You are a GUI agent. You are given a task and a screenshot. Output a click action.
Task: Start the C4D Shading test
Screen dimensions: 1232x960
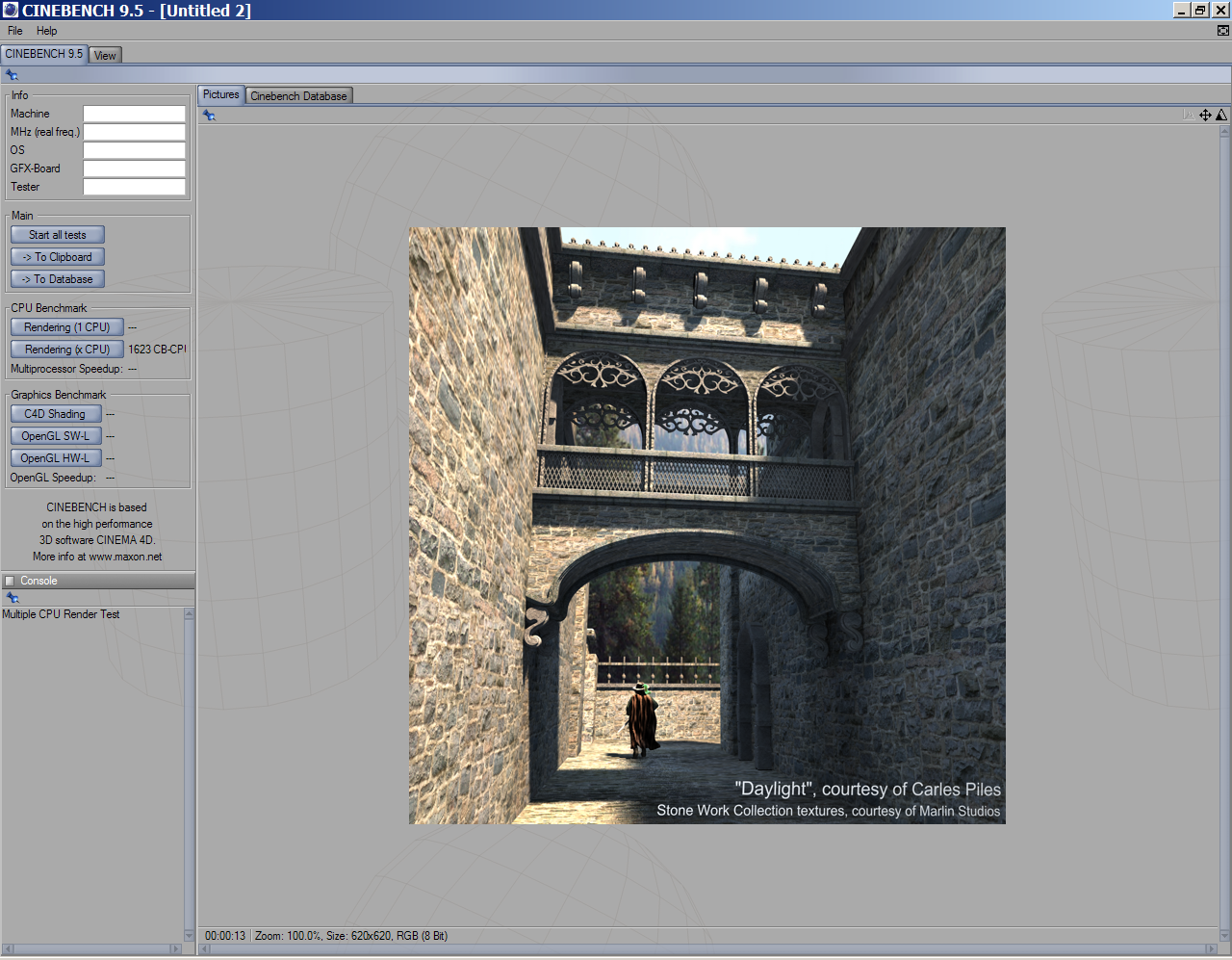[56, 414]
